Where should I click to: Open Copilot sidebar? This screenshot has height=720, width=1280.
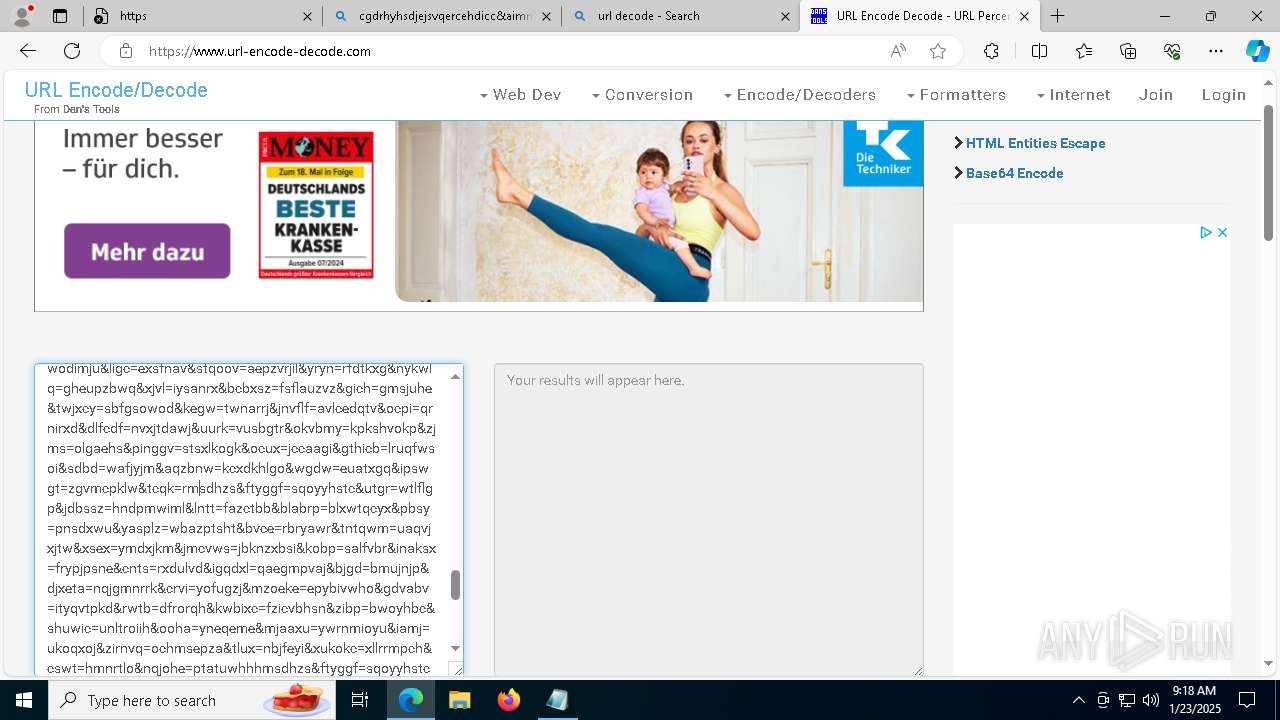[x=1257, y=51]
